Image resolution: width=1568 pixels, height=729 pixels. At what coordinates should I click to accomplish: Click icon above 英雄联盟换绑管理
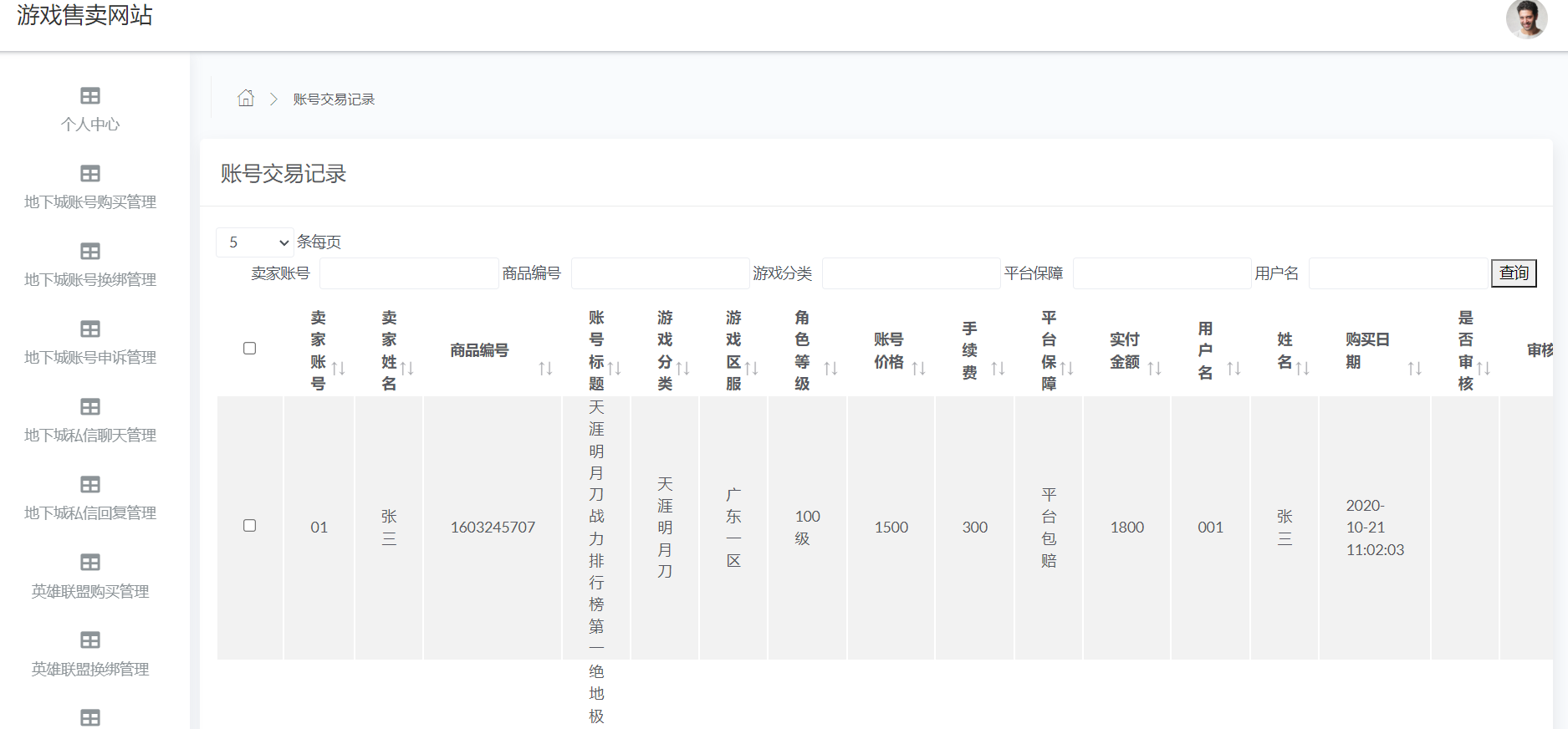coord(90,640)
